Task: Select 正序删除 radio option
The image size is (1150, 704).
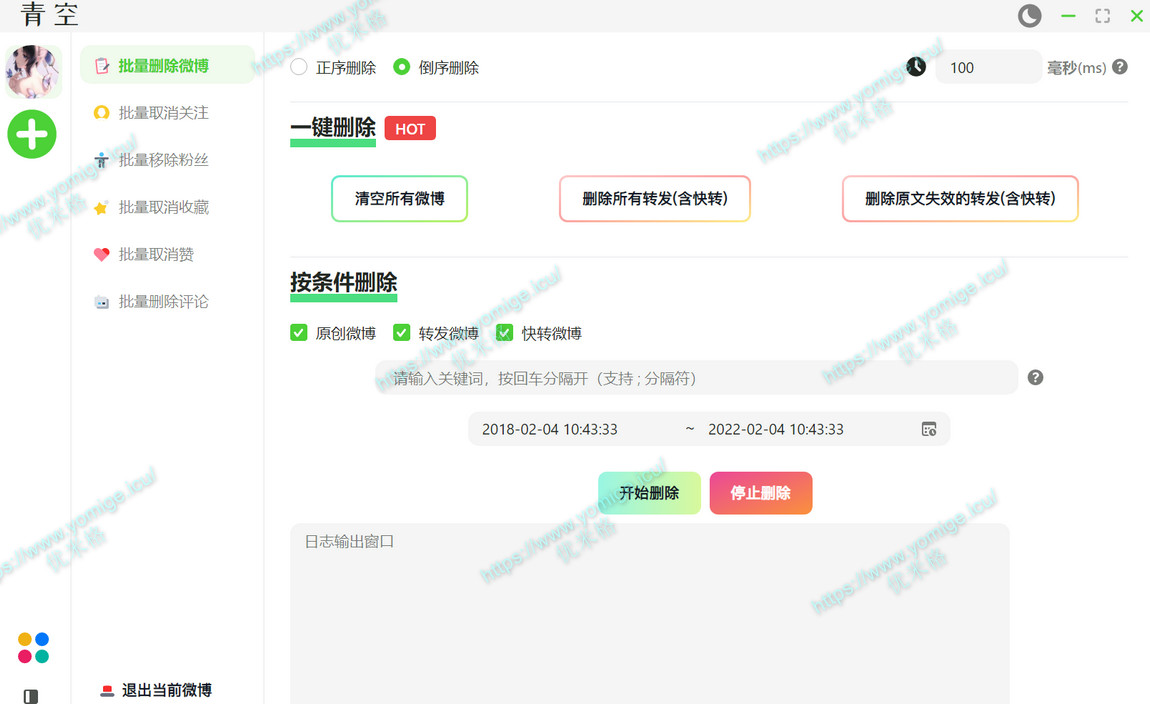Action: [299, 67]
